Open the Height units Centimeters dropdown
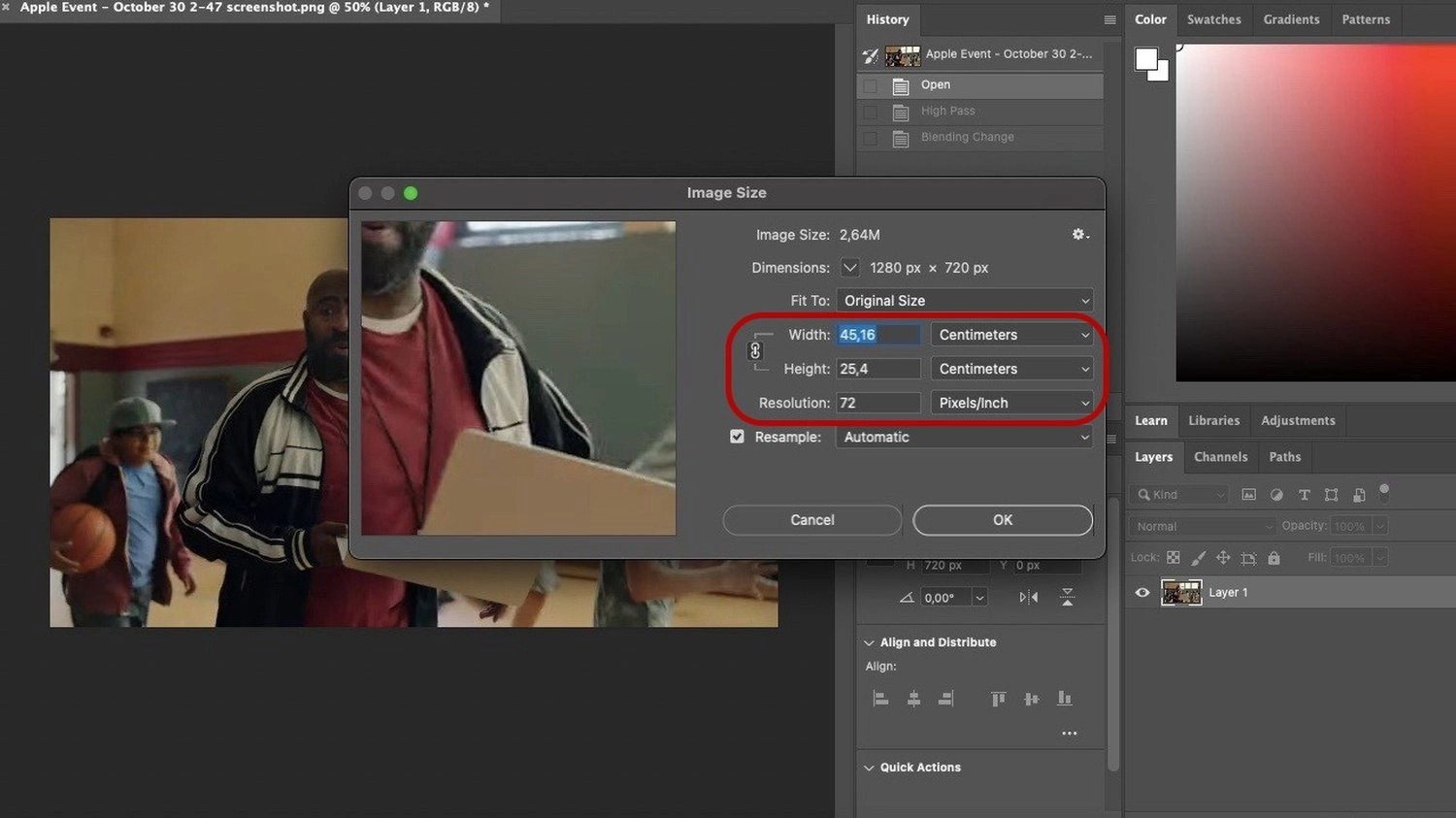Viewport: 1456px width, 818px height. pyautogui.click(x=1011, y=369)
